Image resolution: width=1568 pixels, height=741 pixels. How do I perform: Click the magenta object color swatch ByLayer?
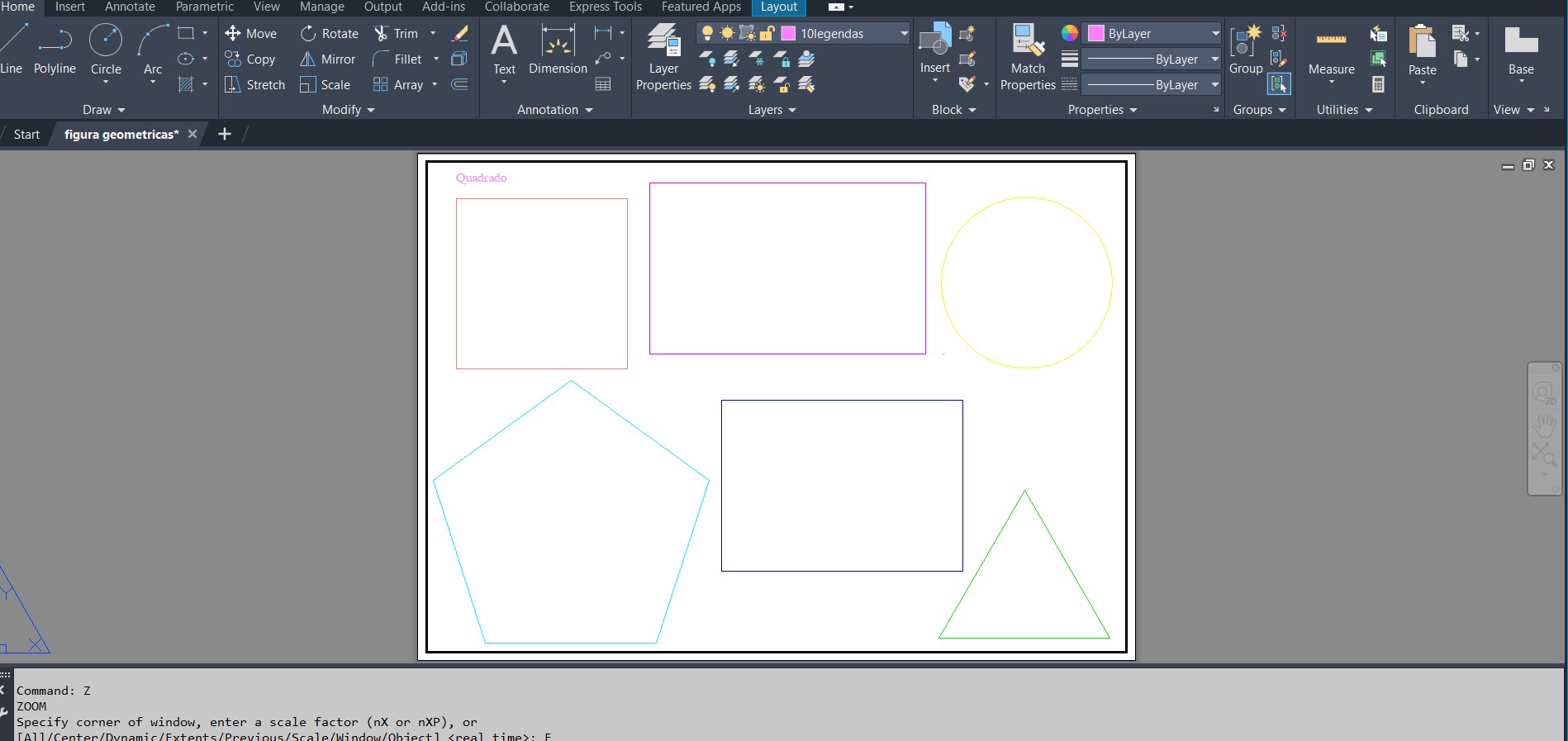click(x=1096, y=33)
